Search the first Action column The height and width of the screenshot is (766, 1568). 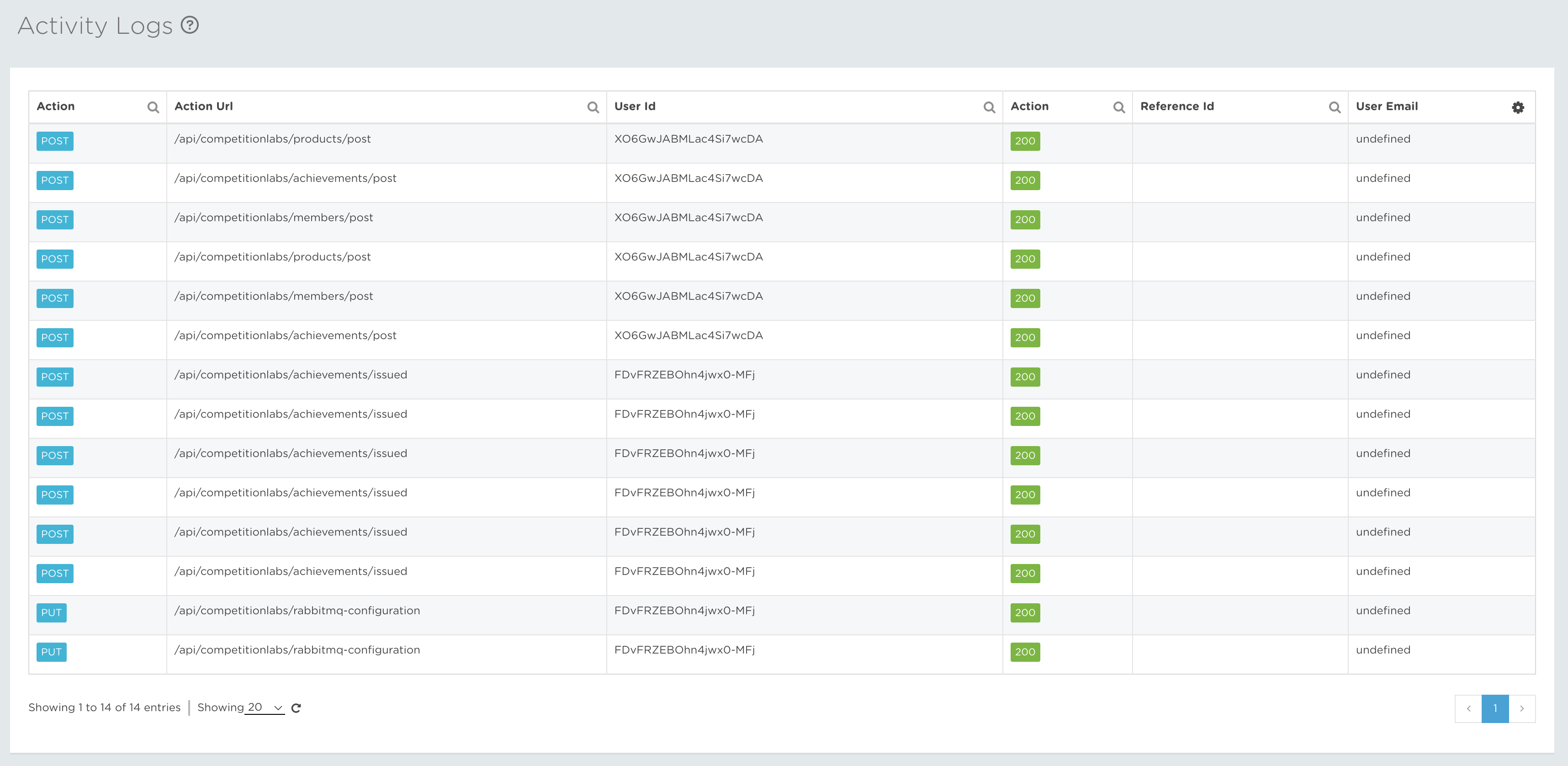[153, 107]
